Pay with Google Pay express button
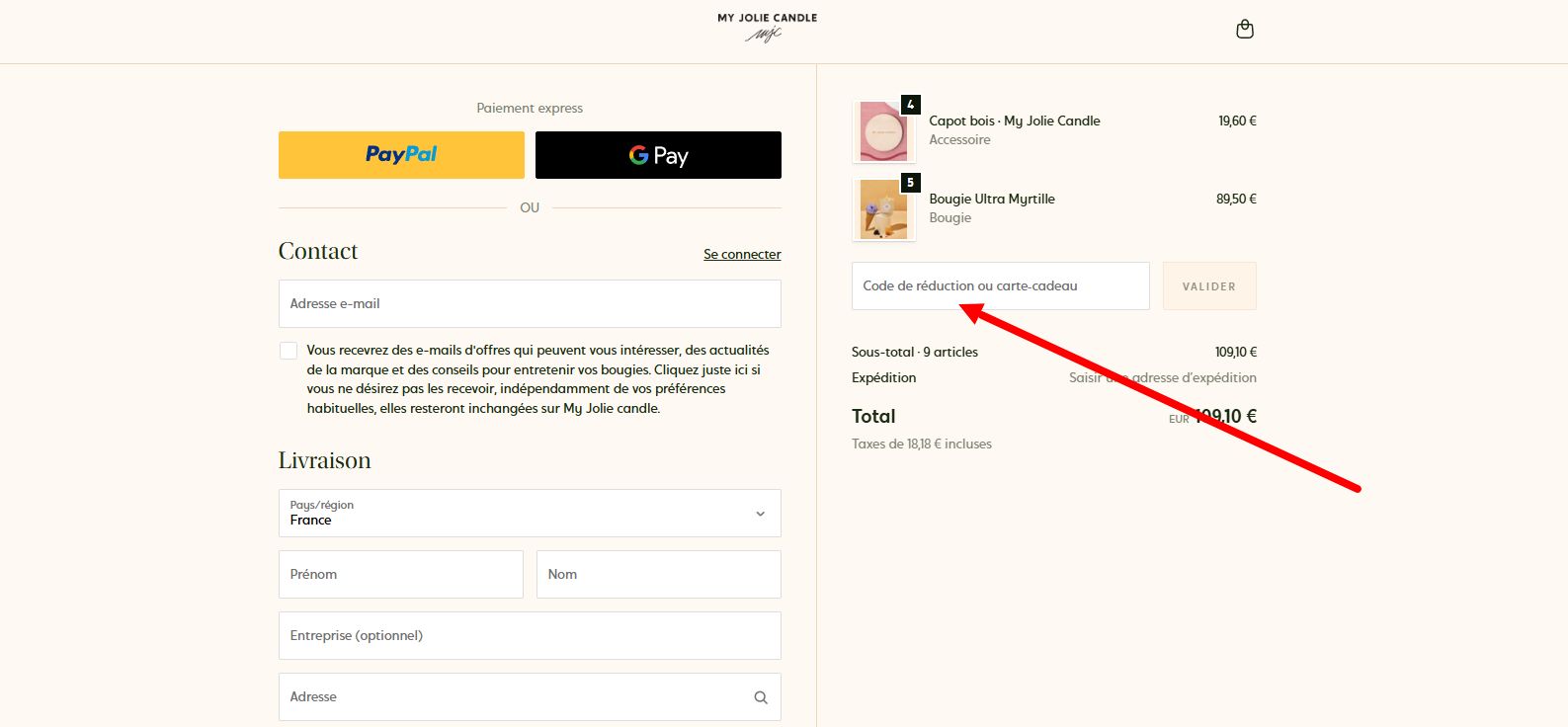 point(658,155)
